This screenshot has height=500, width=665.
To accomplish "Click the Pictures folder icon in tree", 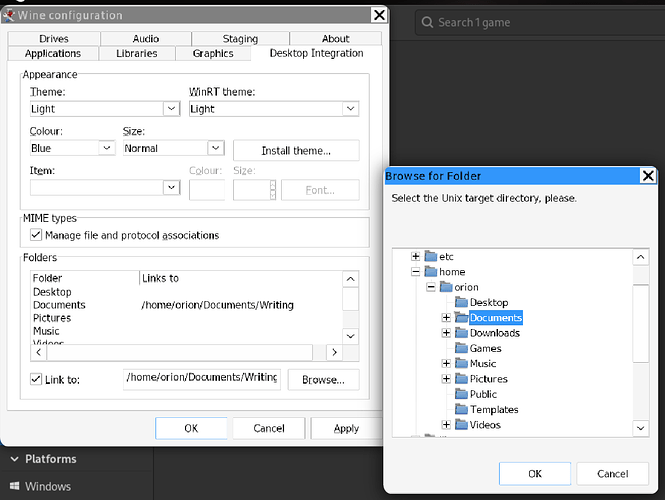I will (x=461, y=378).
